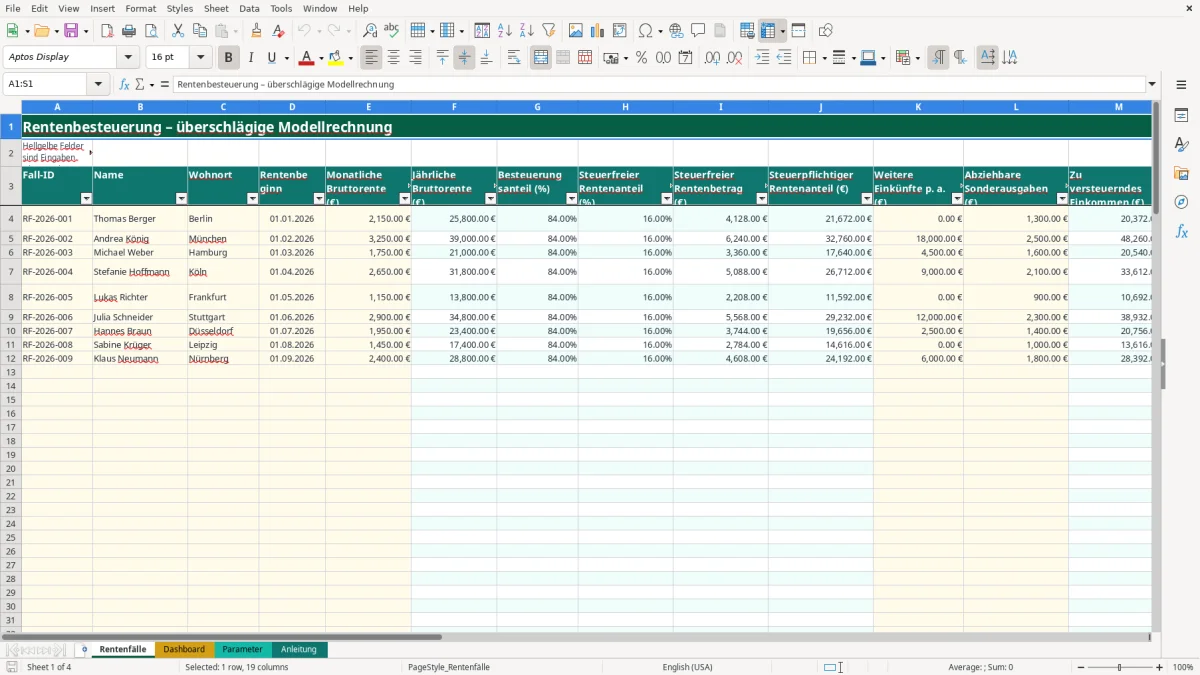Viewport: 1200px width, 675px height.
Task: Open the font name dropdown
Action: coord(129,57)
